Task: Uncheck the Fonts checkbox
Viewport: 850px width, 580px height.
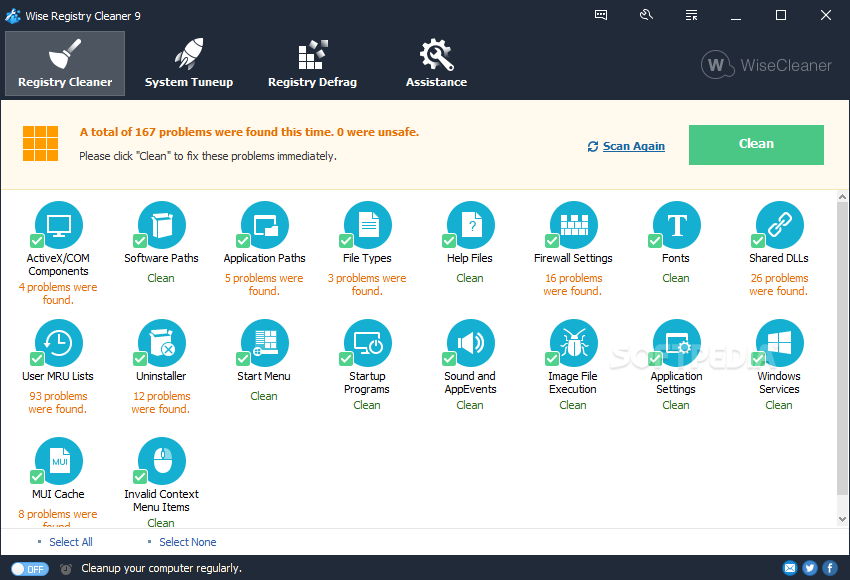Action: coord(655,241)
